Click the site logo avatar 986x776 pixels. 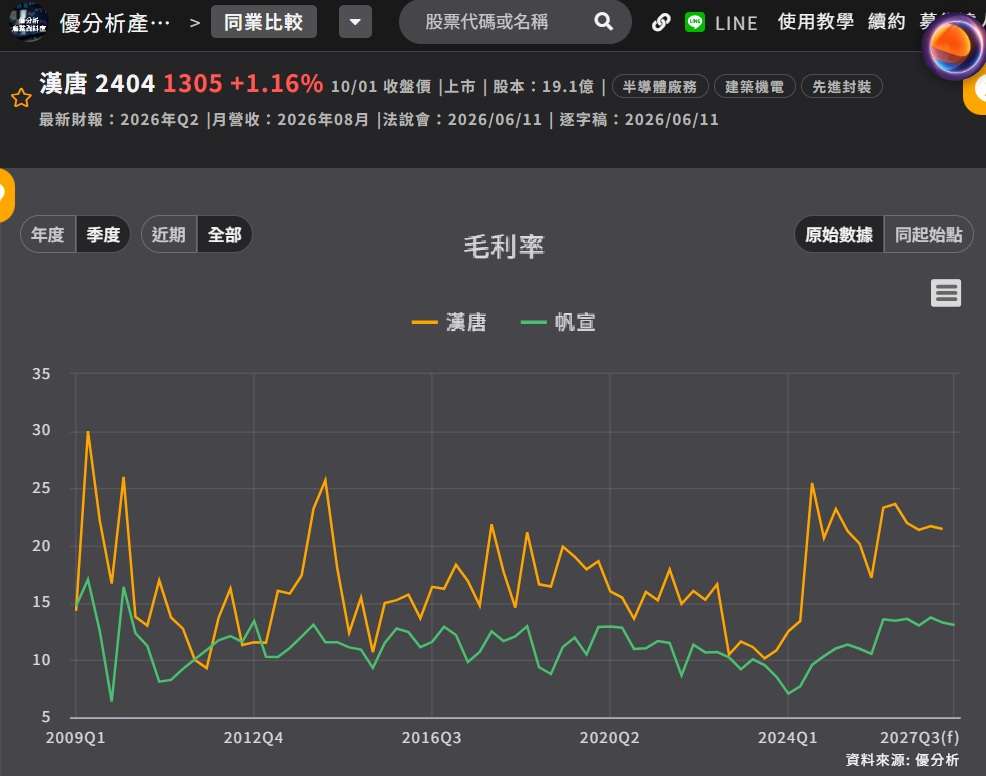[x=28, y=23]
